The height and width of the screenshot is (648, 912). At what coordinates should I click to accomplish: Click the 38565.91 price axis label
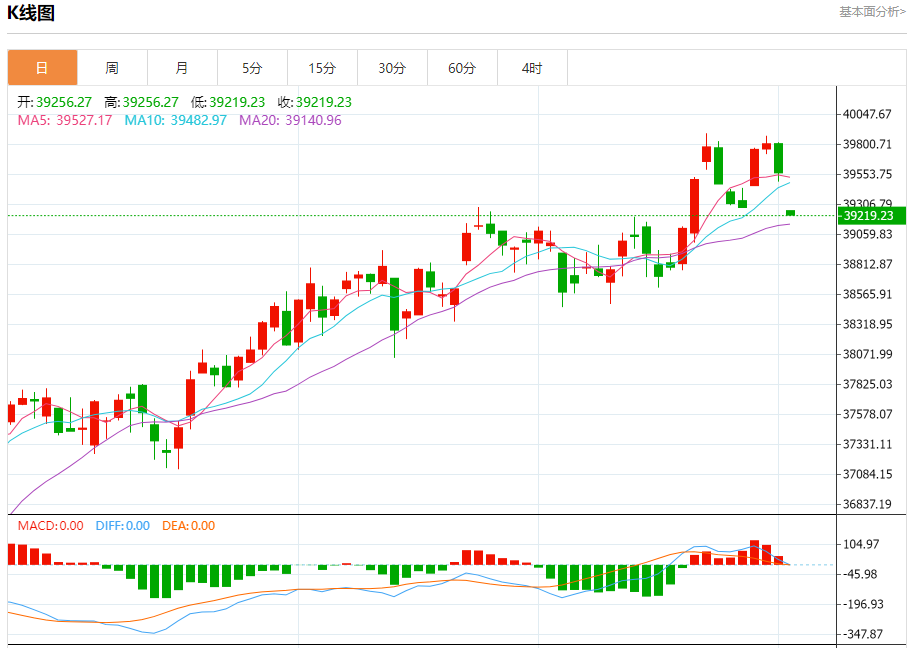click(x=867, y=294)
